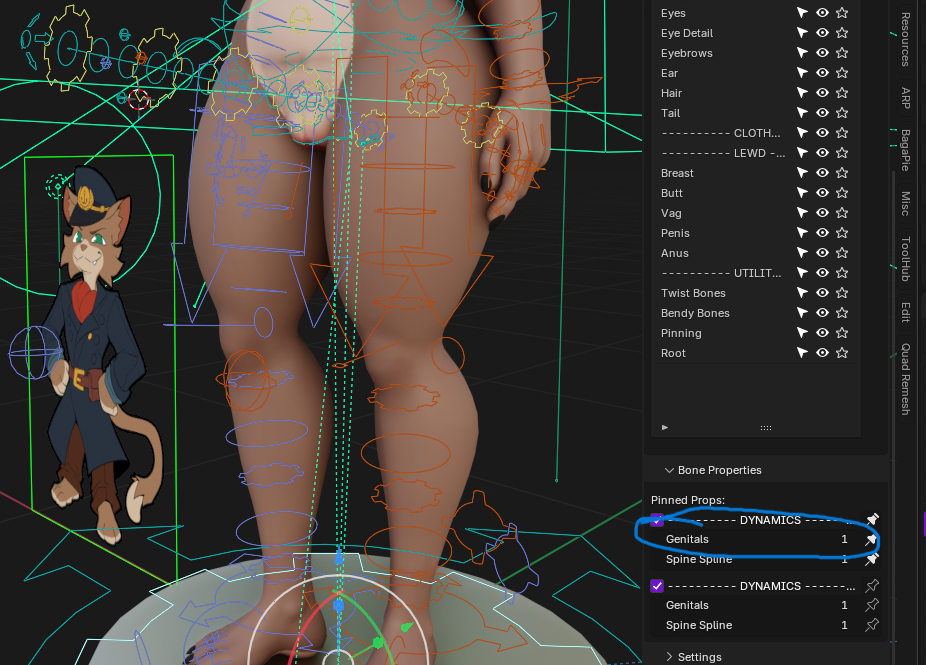
Task: Click select arrow for Pinning collection
Action: (802, 333)
